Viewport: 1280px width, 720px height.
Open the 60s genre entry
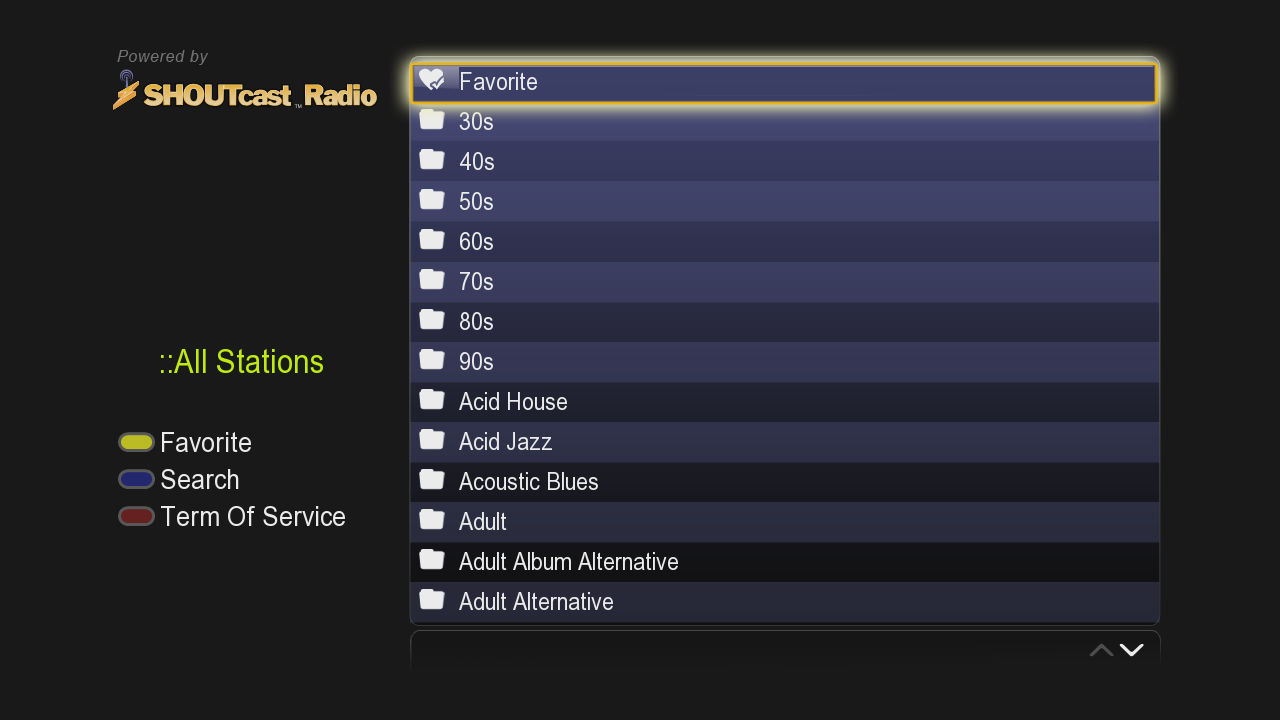[x=476, y=242]
